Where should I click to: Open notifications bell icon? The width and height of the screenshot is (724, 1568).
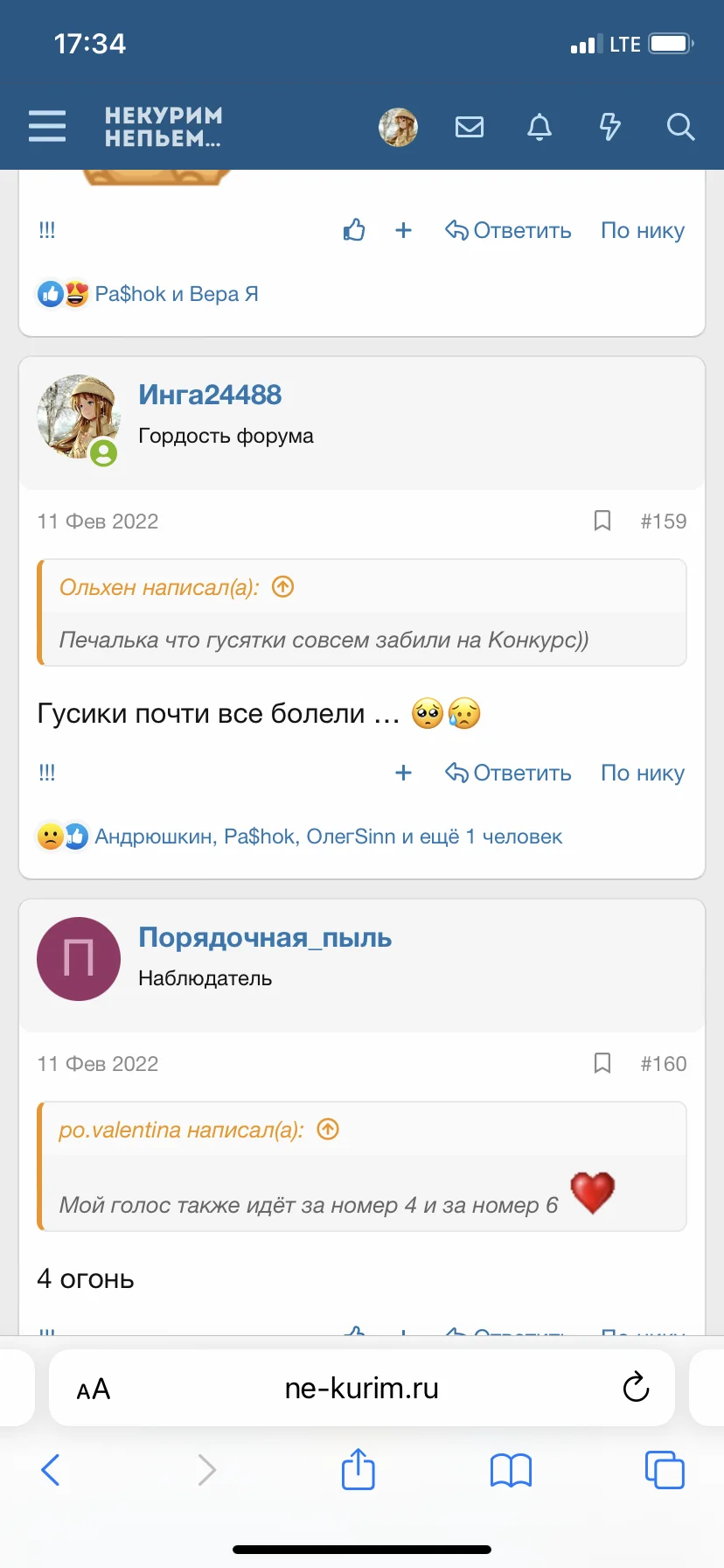(x=540, y=127)
